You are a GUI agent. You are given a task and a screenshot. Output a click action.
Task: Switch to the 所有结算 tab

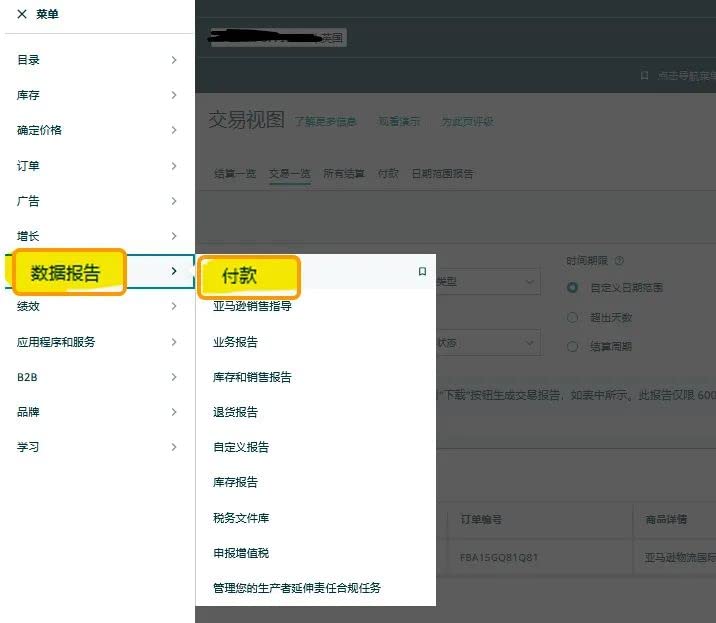coord(344,174)
